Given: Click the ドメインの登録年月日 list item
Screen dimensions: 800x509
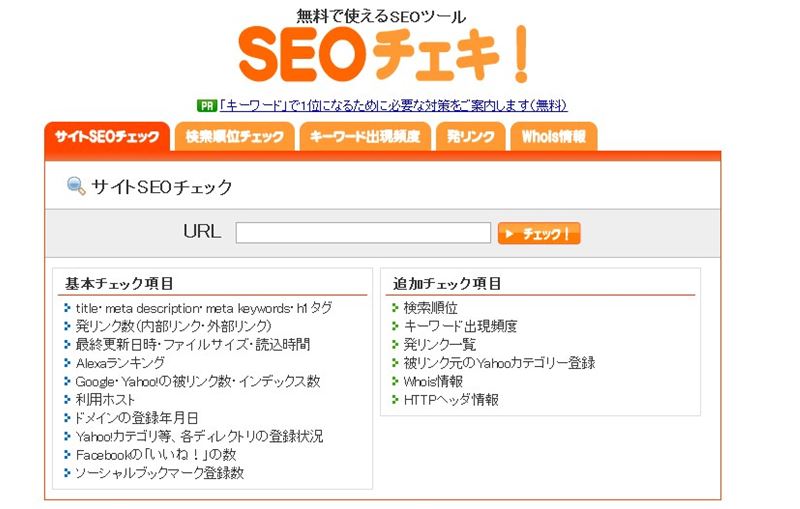Looking at the screenshot, I should [136, 418].
